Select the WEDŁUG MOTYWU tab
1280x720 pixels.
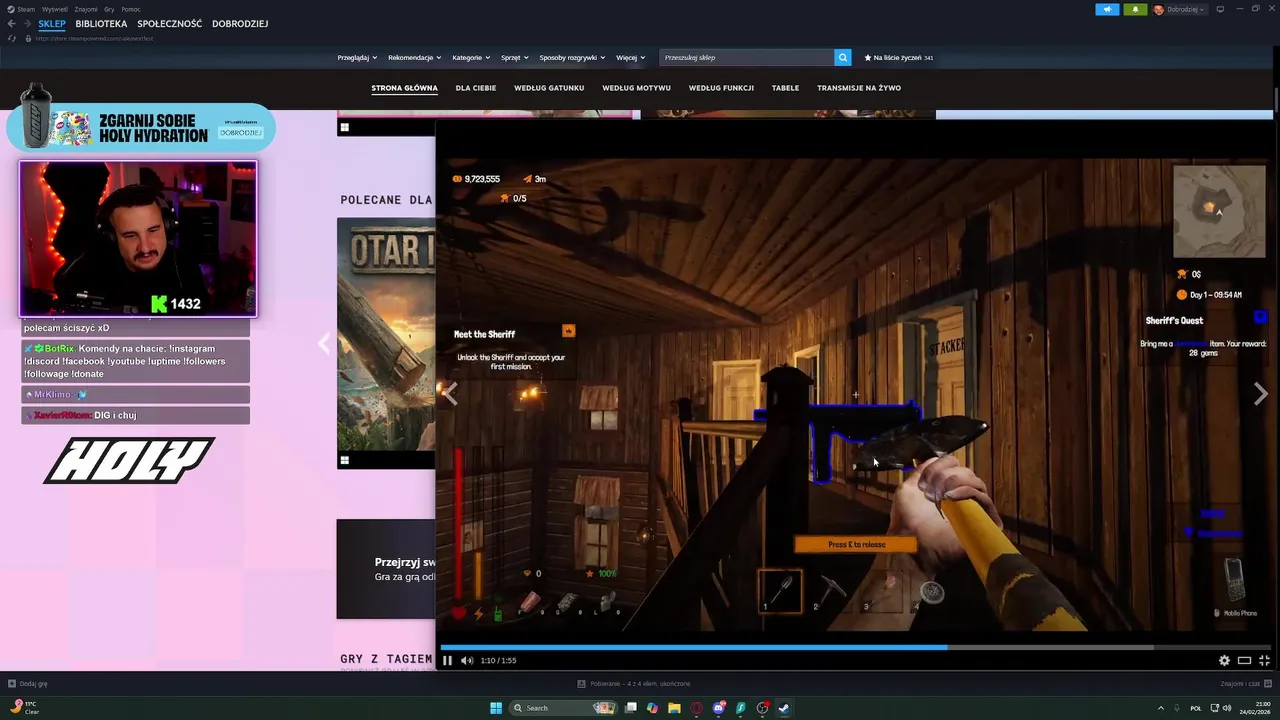(636, 88)
